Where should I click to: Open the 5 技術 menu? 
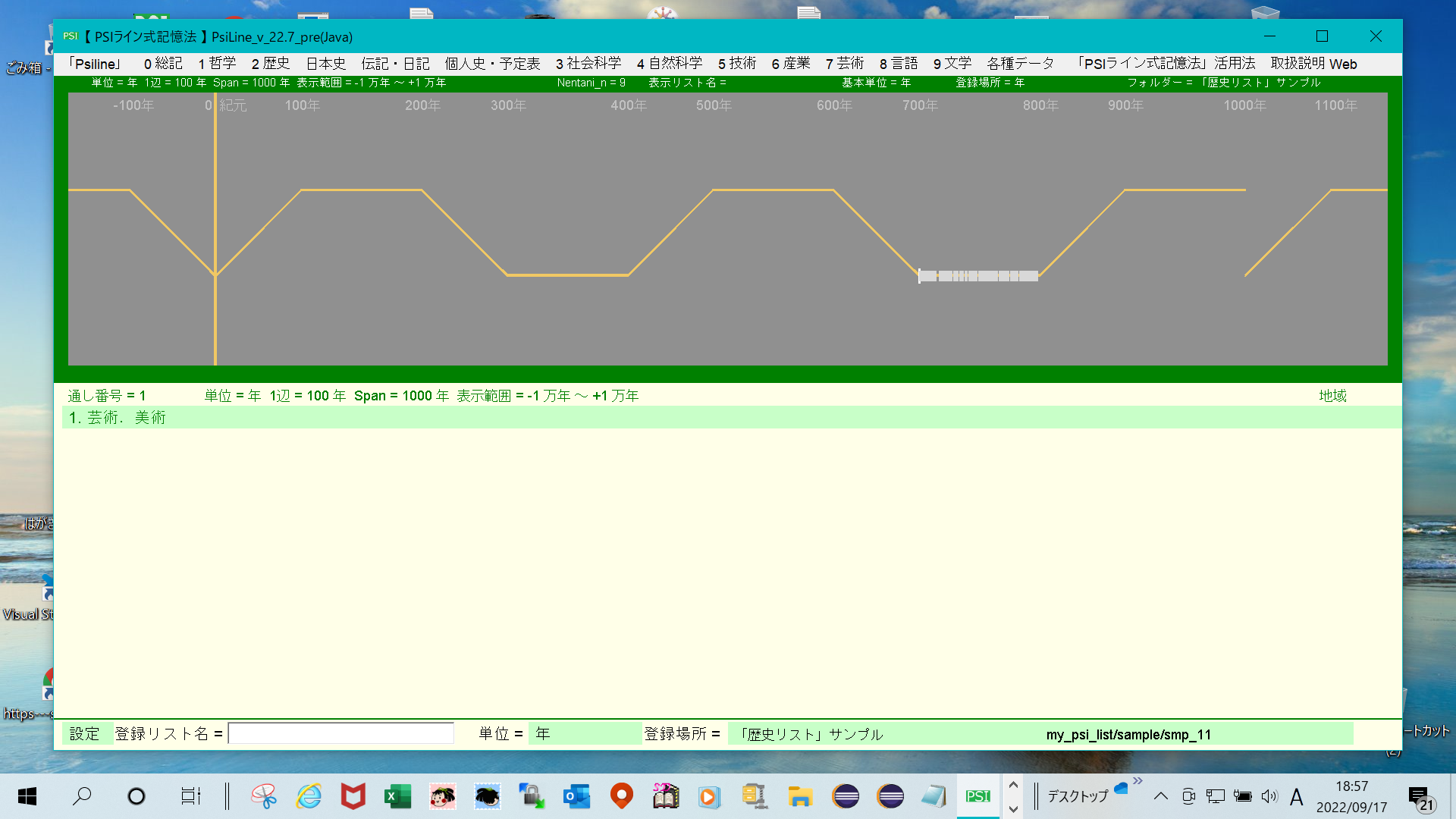737,64
